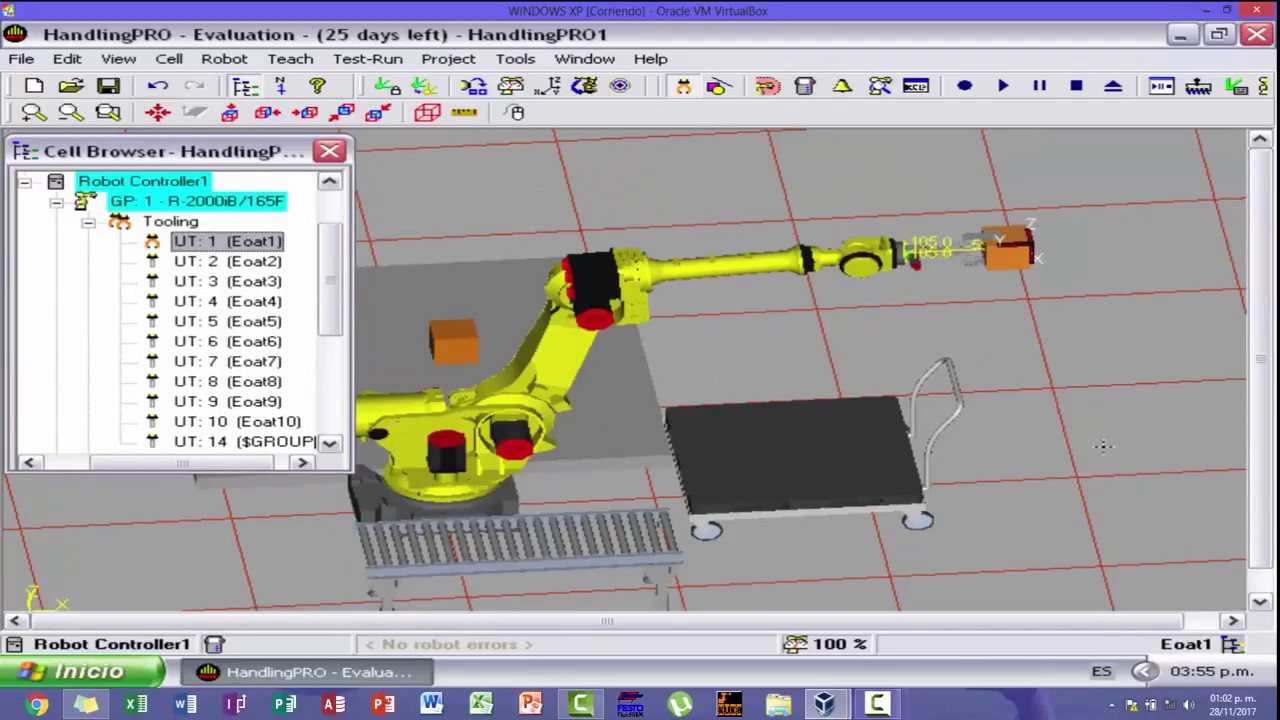The image size is (1280, 720).
Task: Zoom out with the minus magnifier icon
Action: (x=70, y=112)
